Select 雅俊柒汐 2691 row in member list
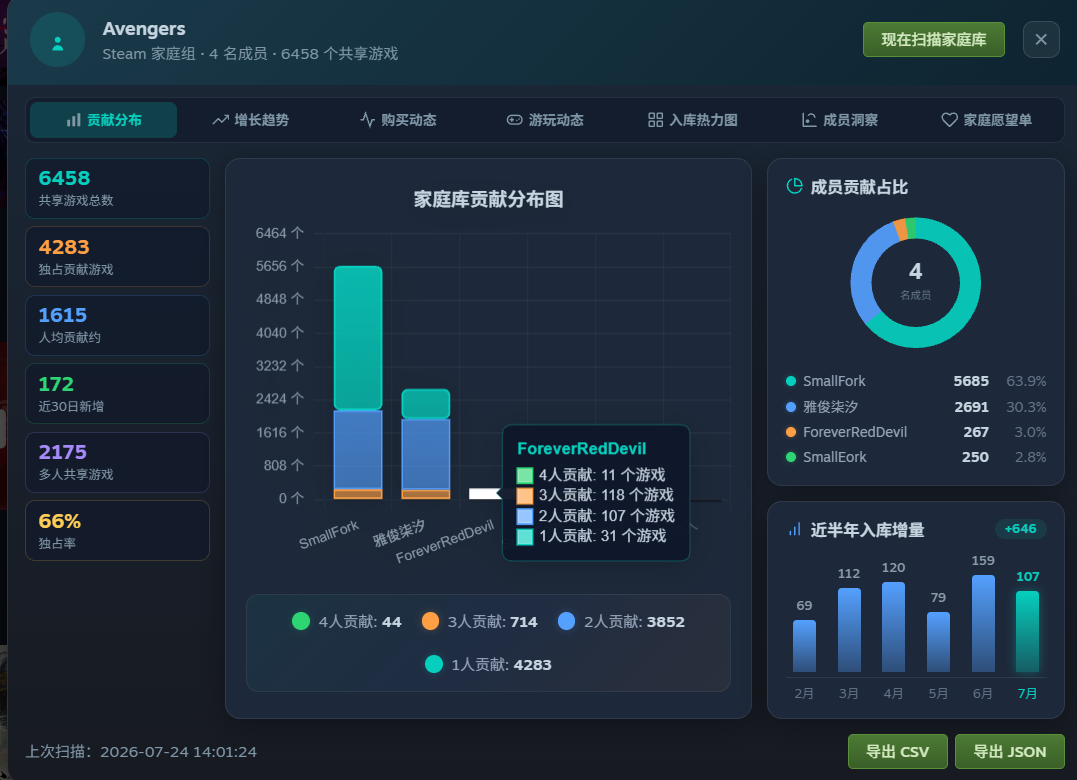Viewport: 1077px width, 780px height. 916,406
